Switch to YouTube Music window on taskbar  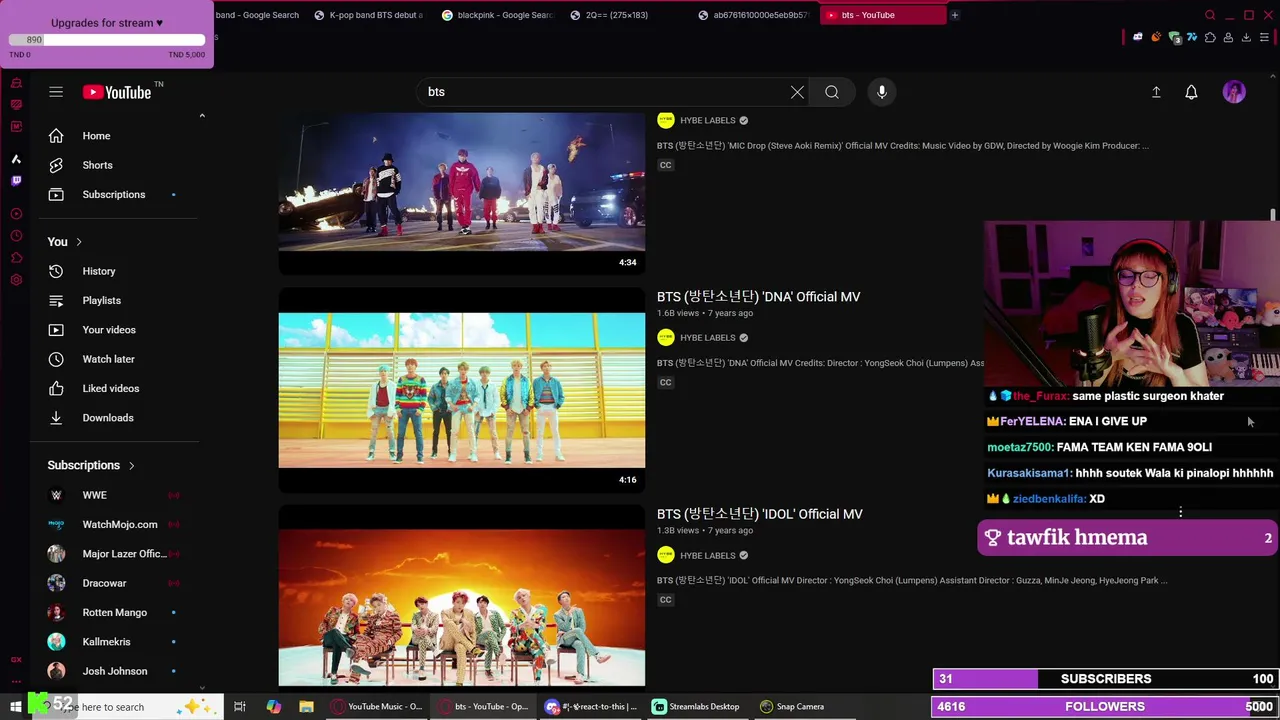[x=377, y=707]
